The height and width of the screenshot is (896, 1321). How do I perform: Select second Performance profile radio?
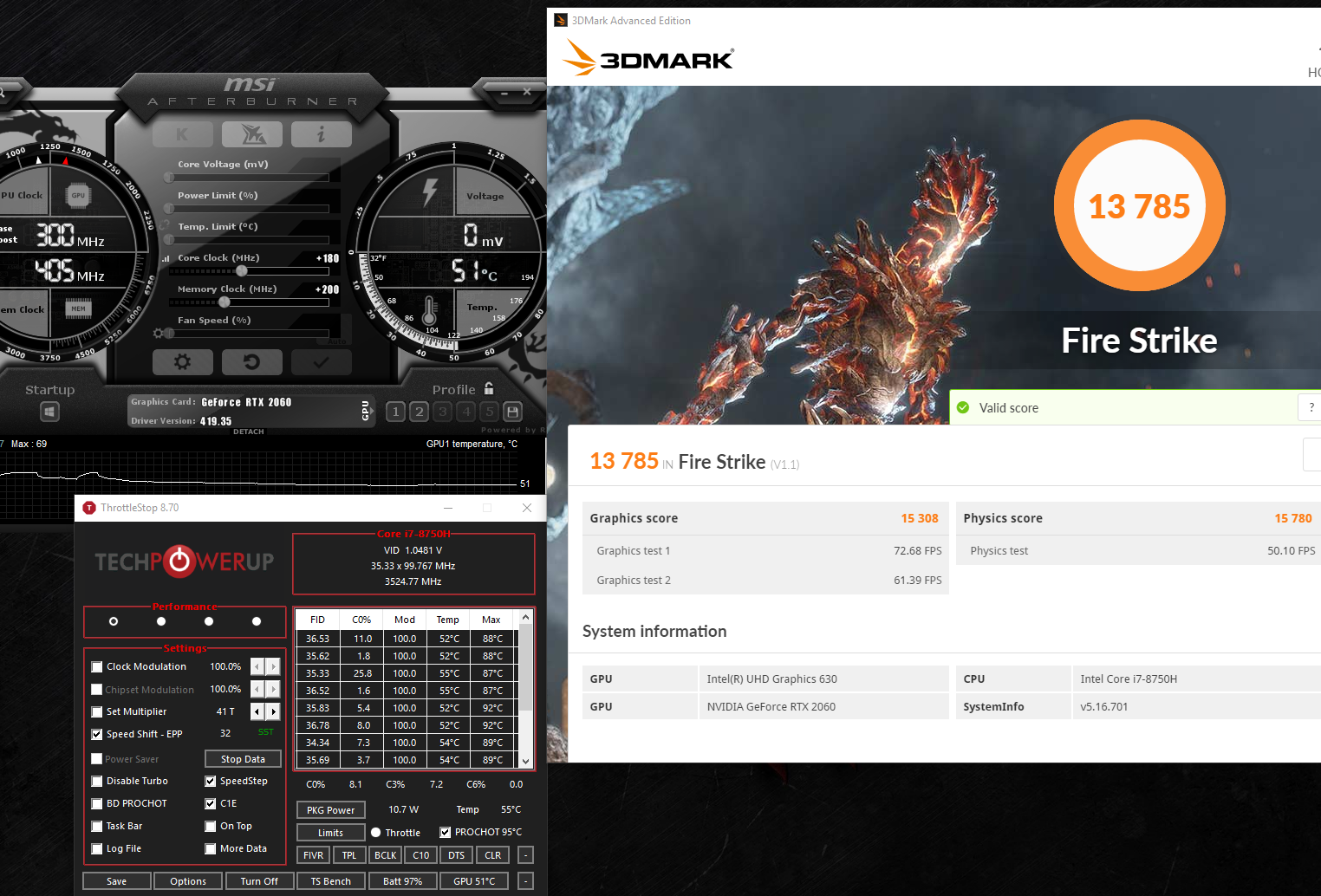point(161,621)
